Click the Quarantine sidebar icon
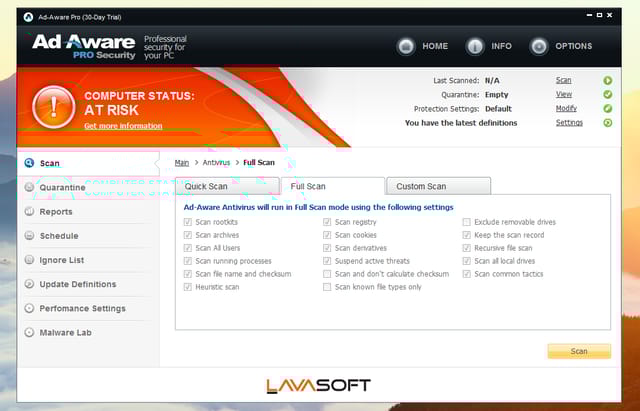 (29, 187)
